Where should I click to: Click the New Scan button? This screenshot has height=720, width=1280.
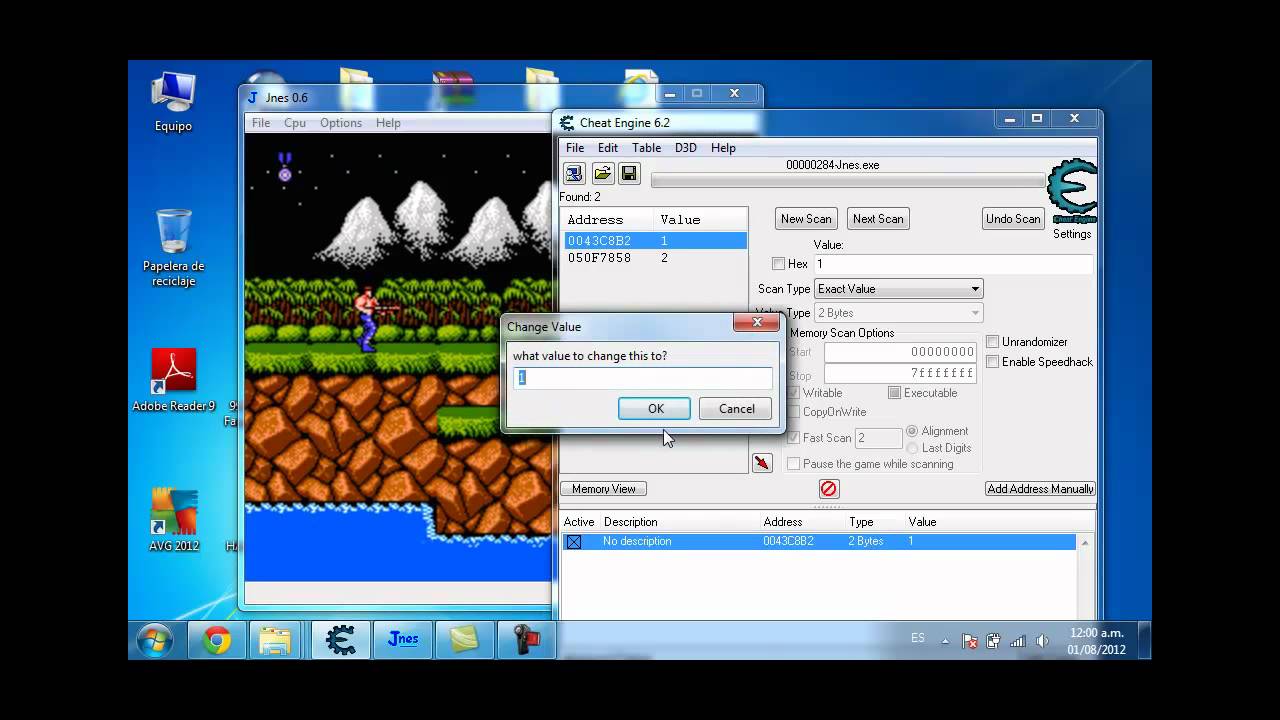click(806, 219)
